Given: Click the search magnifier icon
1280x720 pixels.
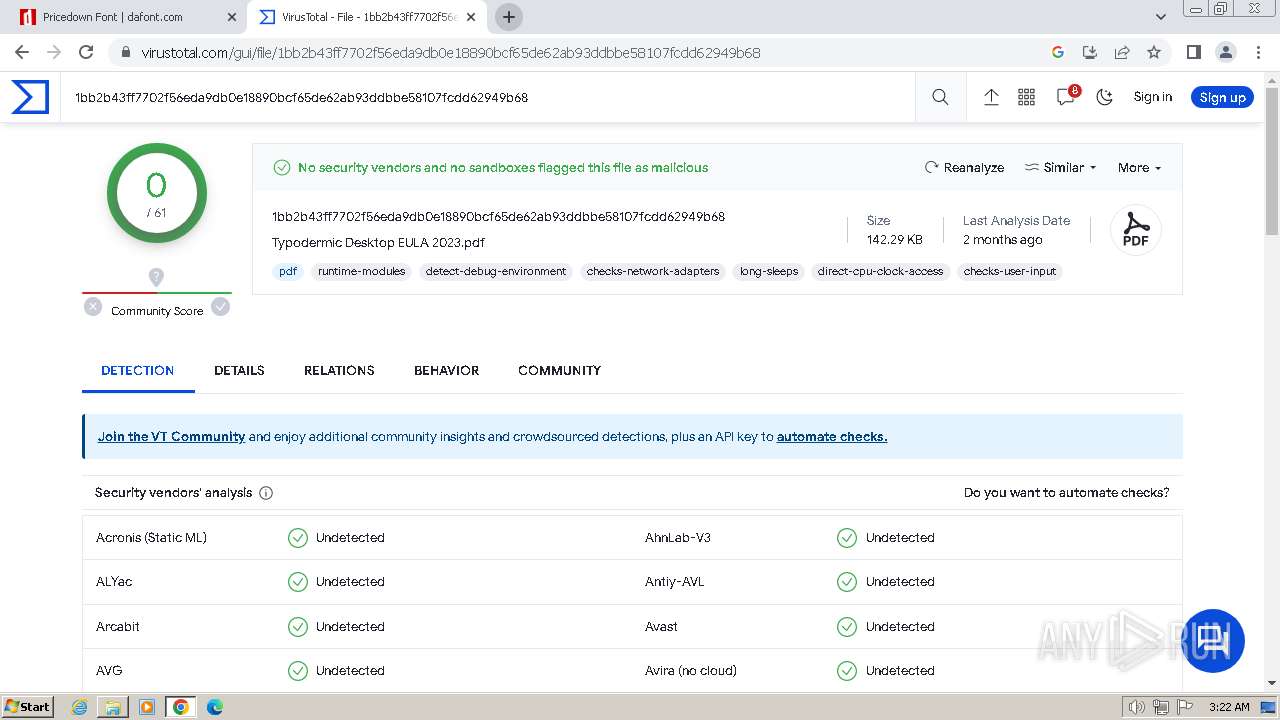Looking at the screenshot, I should coord(940,97).
